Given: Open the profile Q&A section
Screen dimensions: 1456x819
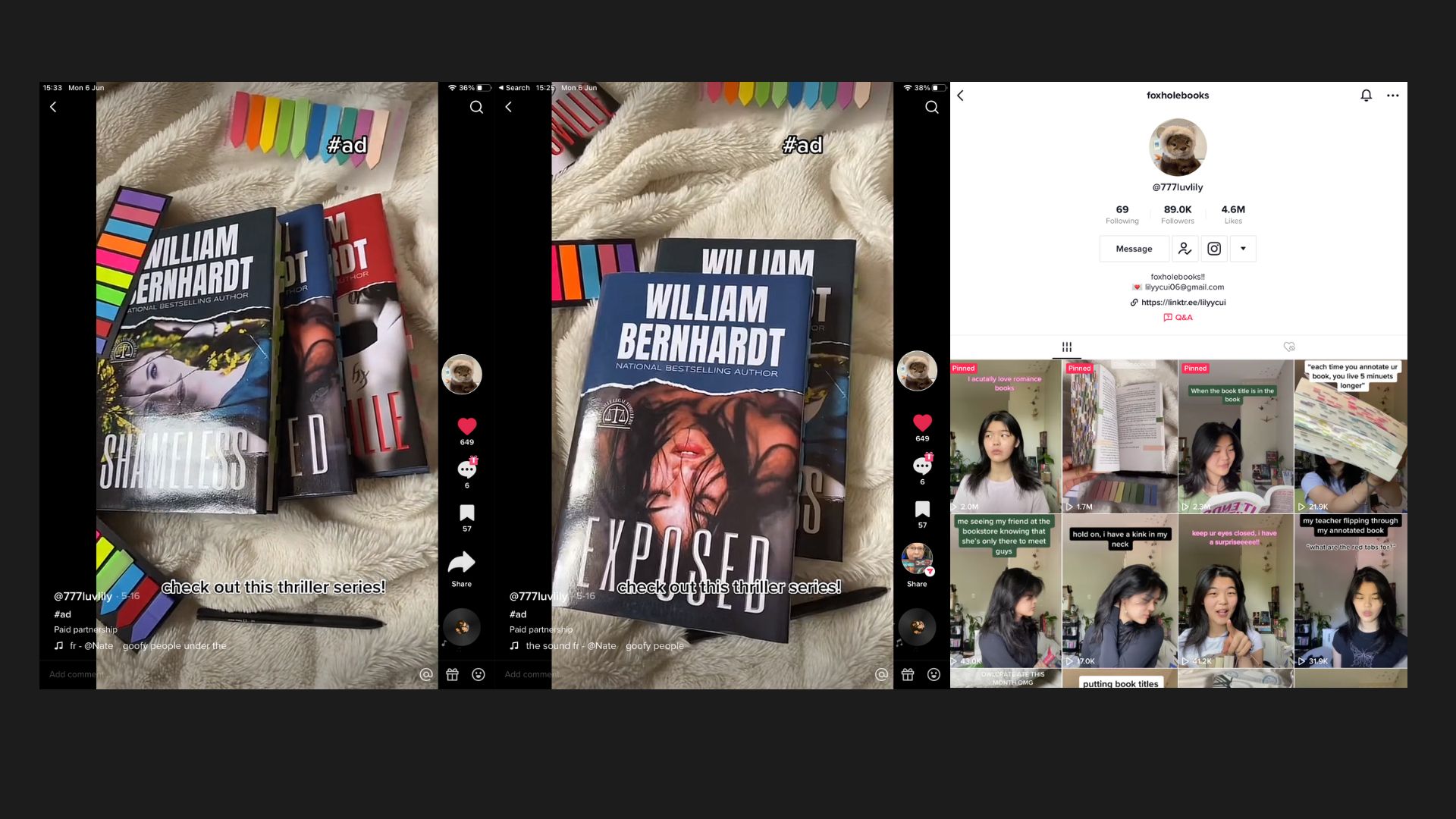Looking at the screenshot, I should 1178,318.
